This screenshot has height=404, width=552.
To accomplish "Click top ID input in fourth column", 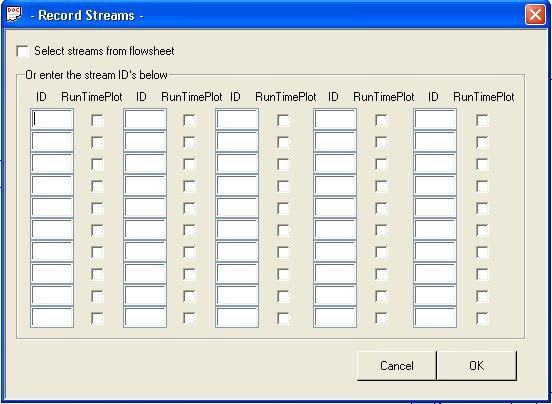I will [x=335, y=119].
